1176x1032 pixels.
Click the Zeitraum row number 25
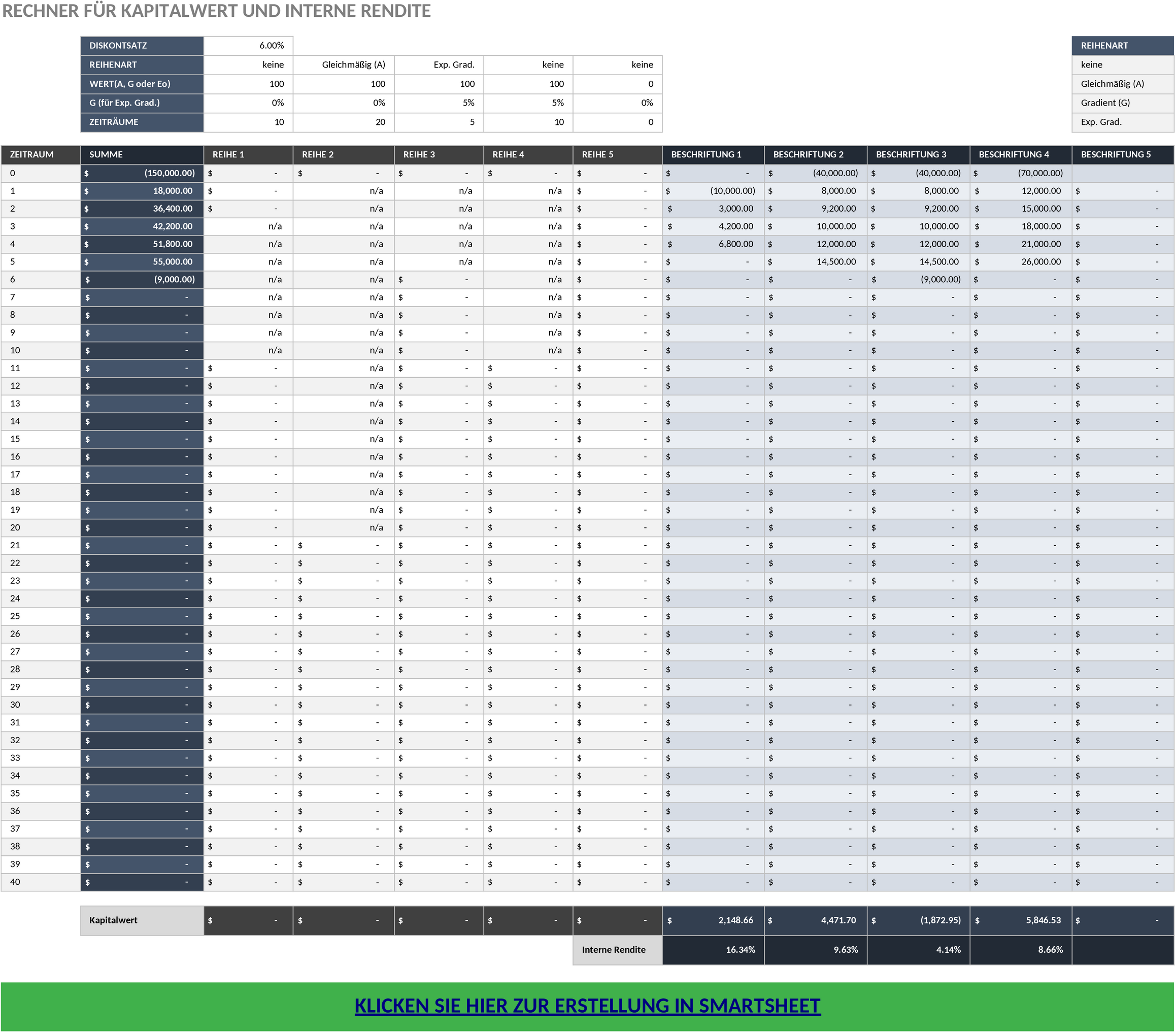click(40, 616)
